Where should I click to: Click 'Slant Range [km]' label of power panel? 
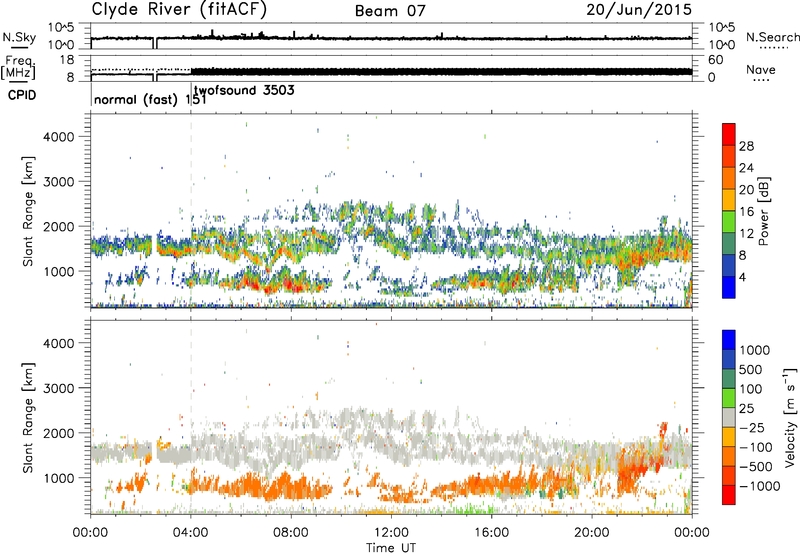28,211
